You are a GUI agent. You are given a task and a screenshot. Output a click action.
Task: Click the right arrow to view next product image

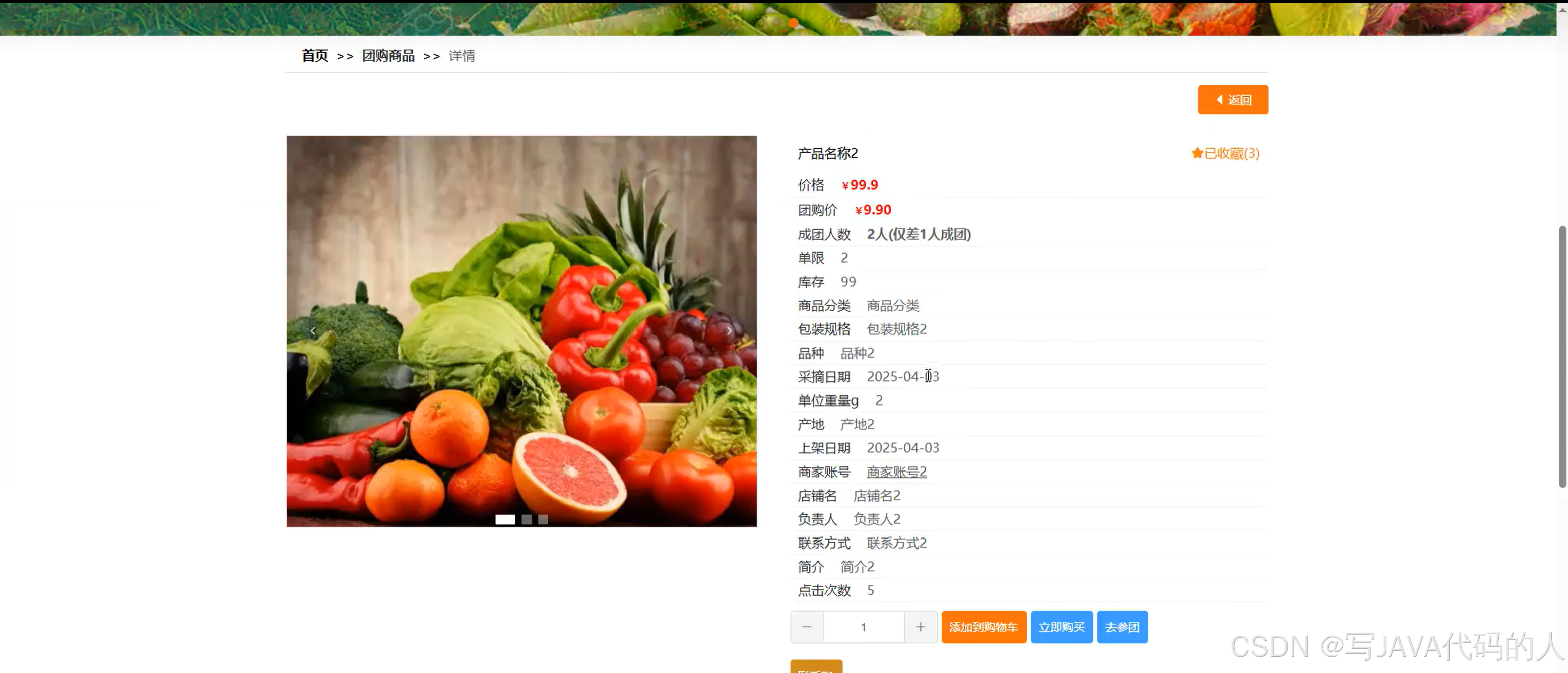tap(729, 330)
